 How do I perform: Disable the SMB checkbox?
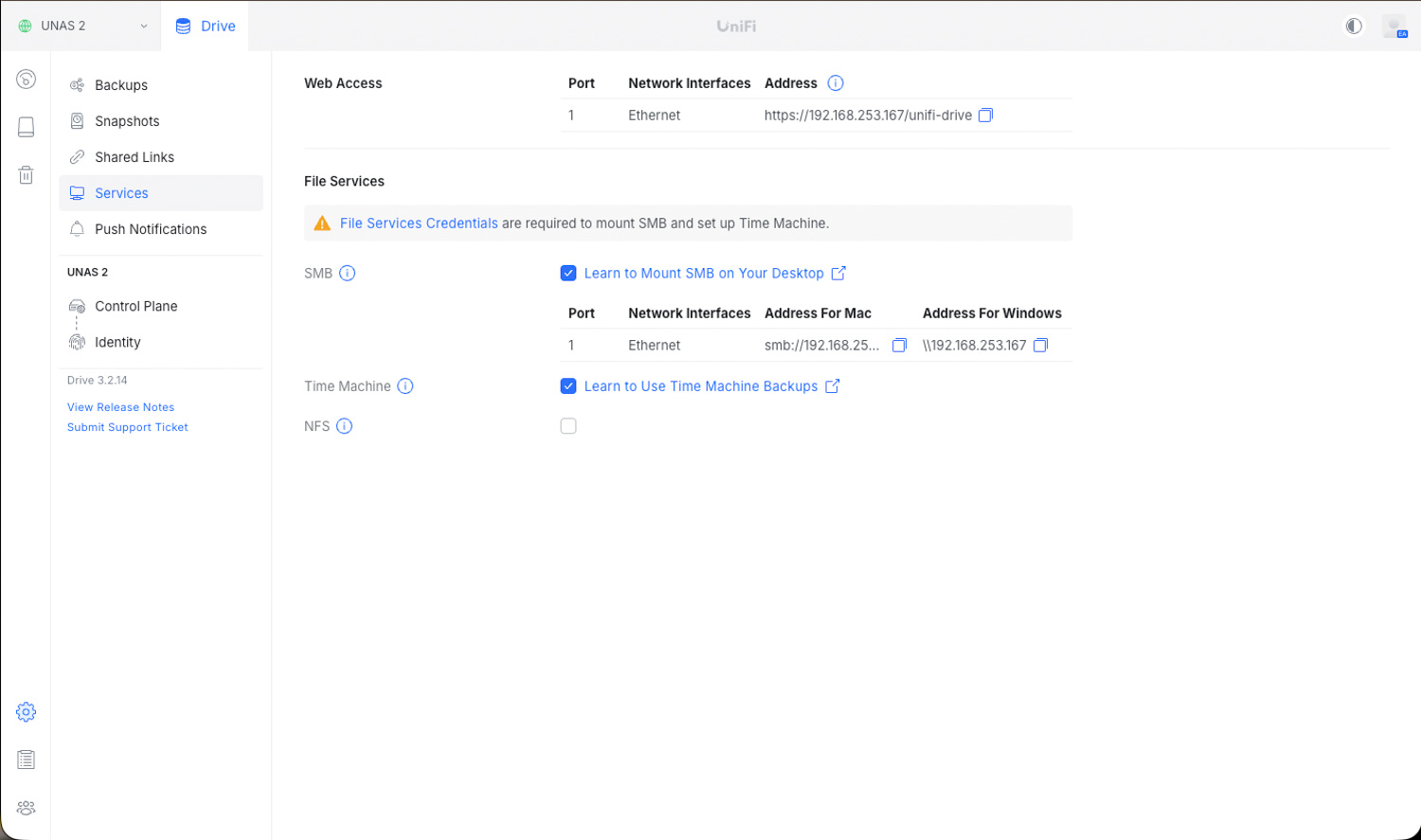tap(568, 274)
